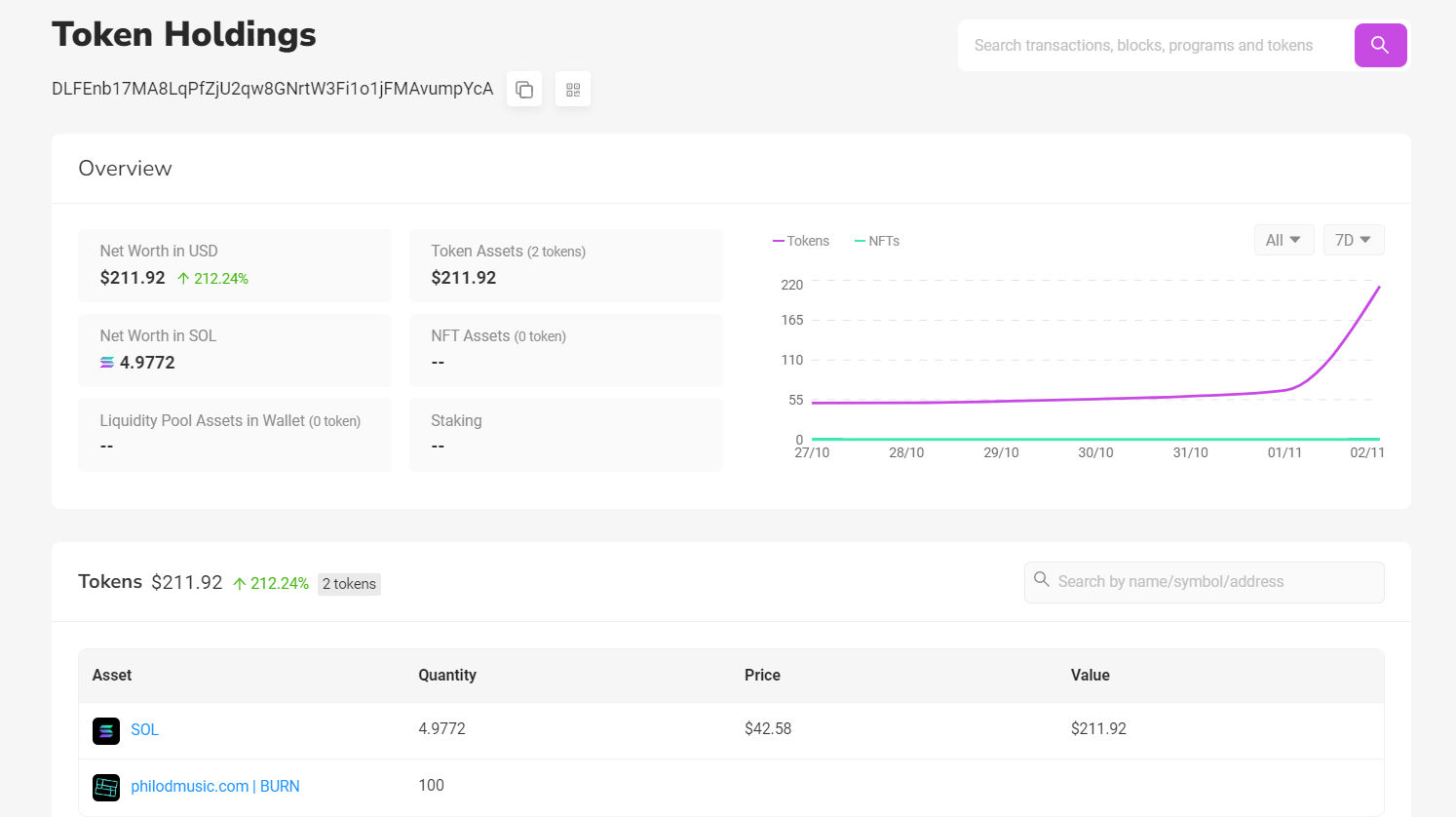Show QR code for wallet address
This screenshot has height=817, width=1456.
(x=573, y=90)
